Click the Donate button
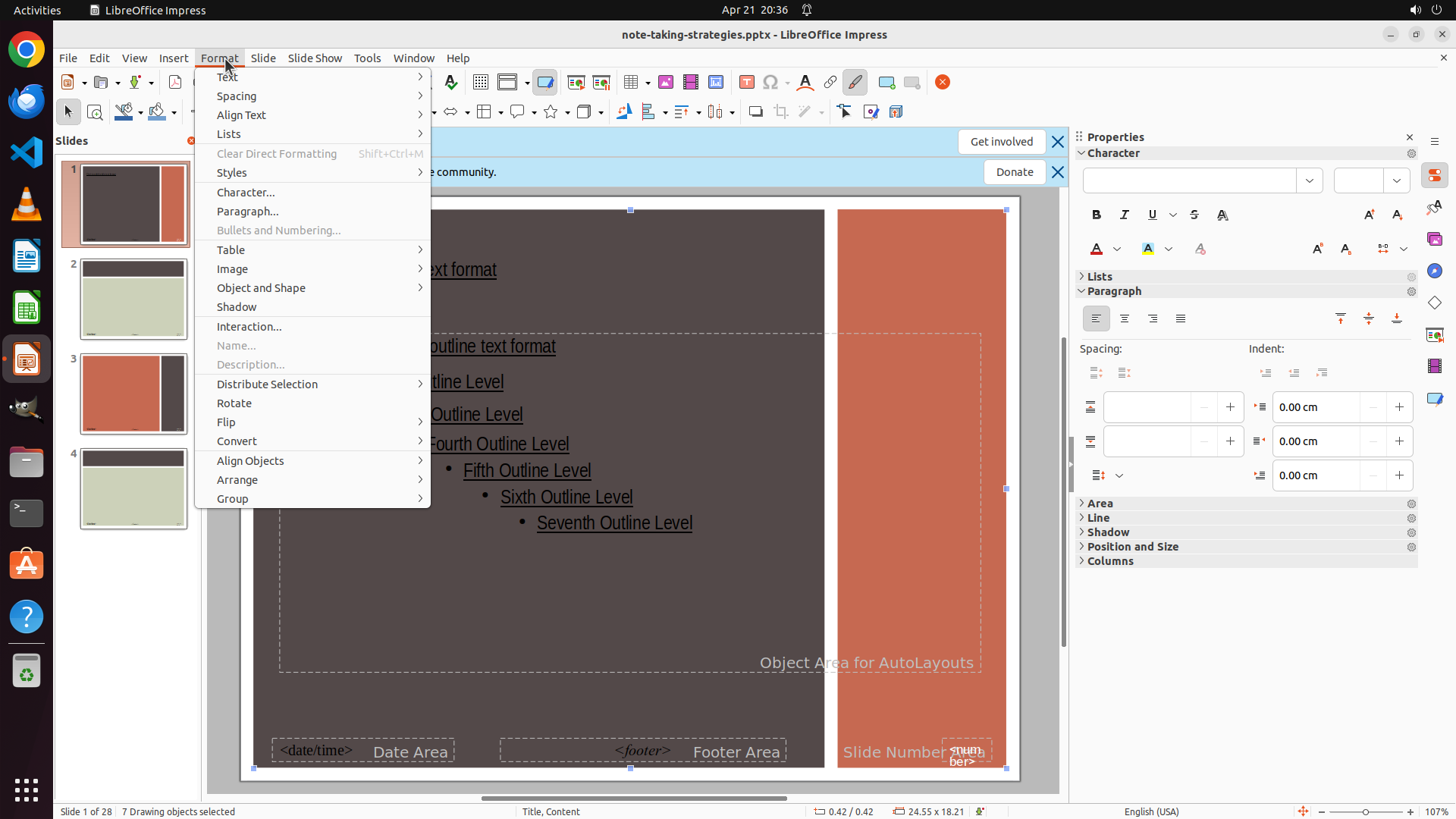1456x819 pixels. coord(1014,172)
